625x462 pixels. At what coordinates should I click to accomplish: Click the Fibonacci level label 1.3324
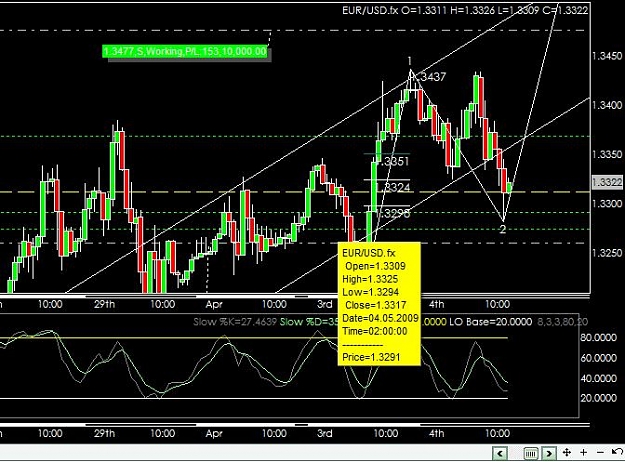click(393, 187)
